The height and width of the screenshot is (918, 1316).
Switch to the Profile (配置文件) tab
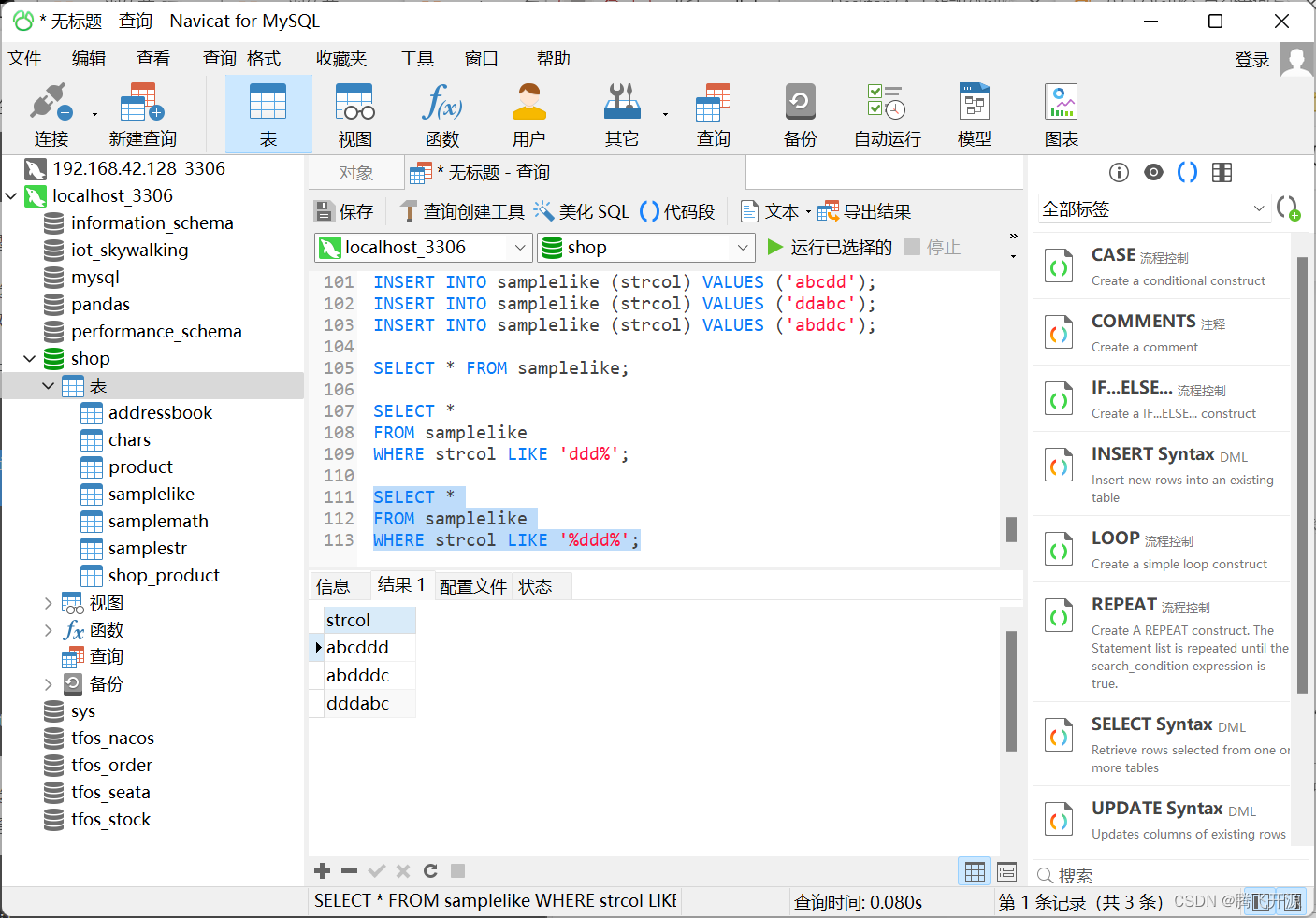473,586
